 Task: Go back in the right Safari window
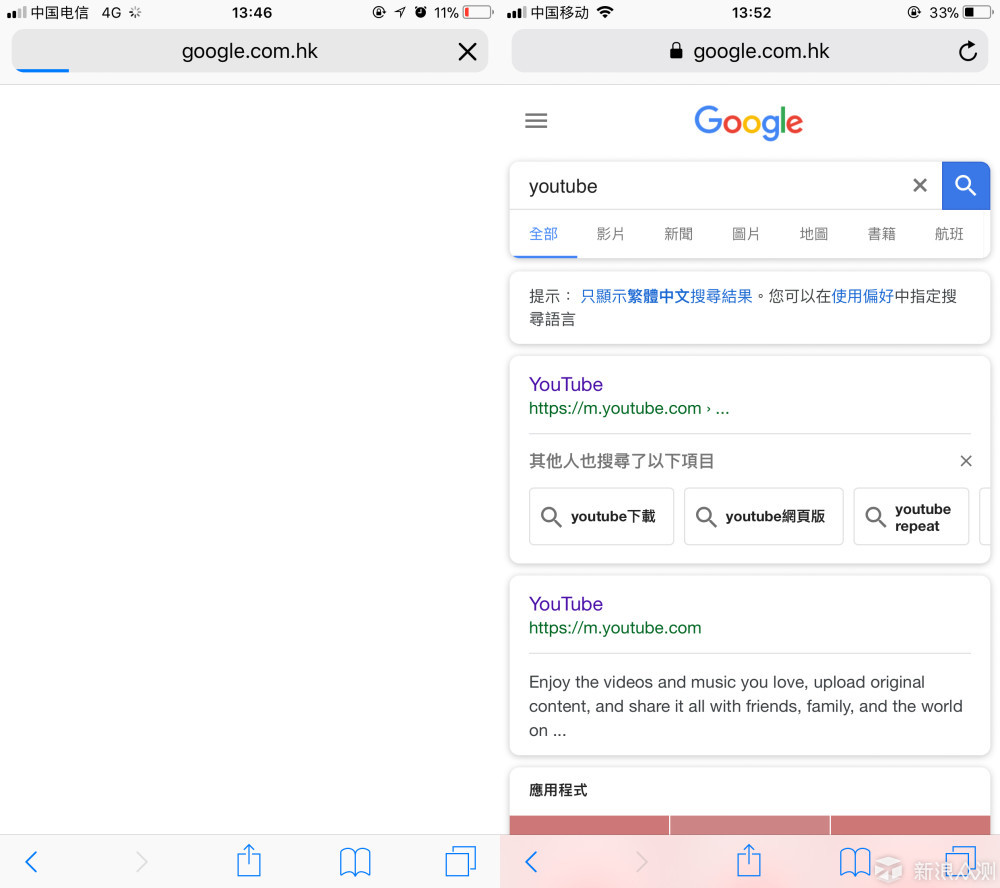tap(531, 862)
